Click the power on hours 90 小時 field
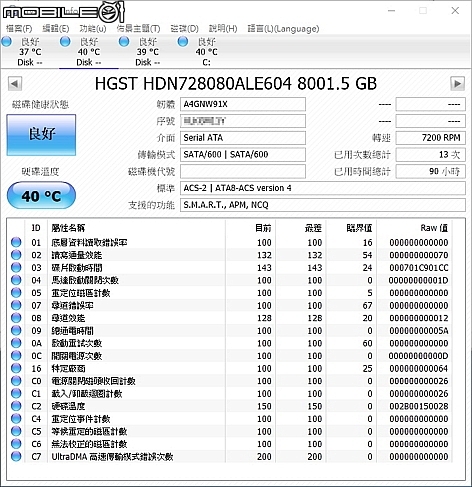The width and height of the screenshot is (472, 487). pos(430,171)
